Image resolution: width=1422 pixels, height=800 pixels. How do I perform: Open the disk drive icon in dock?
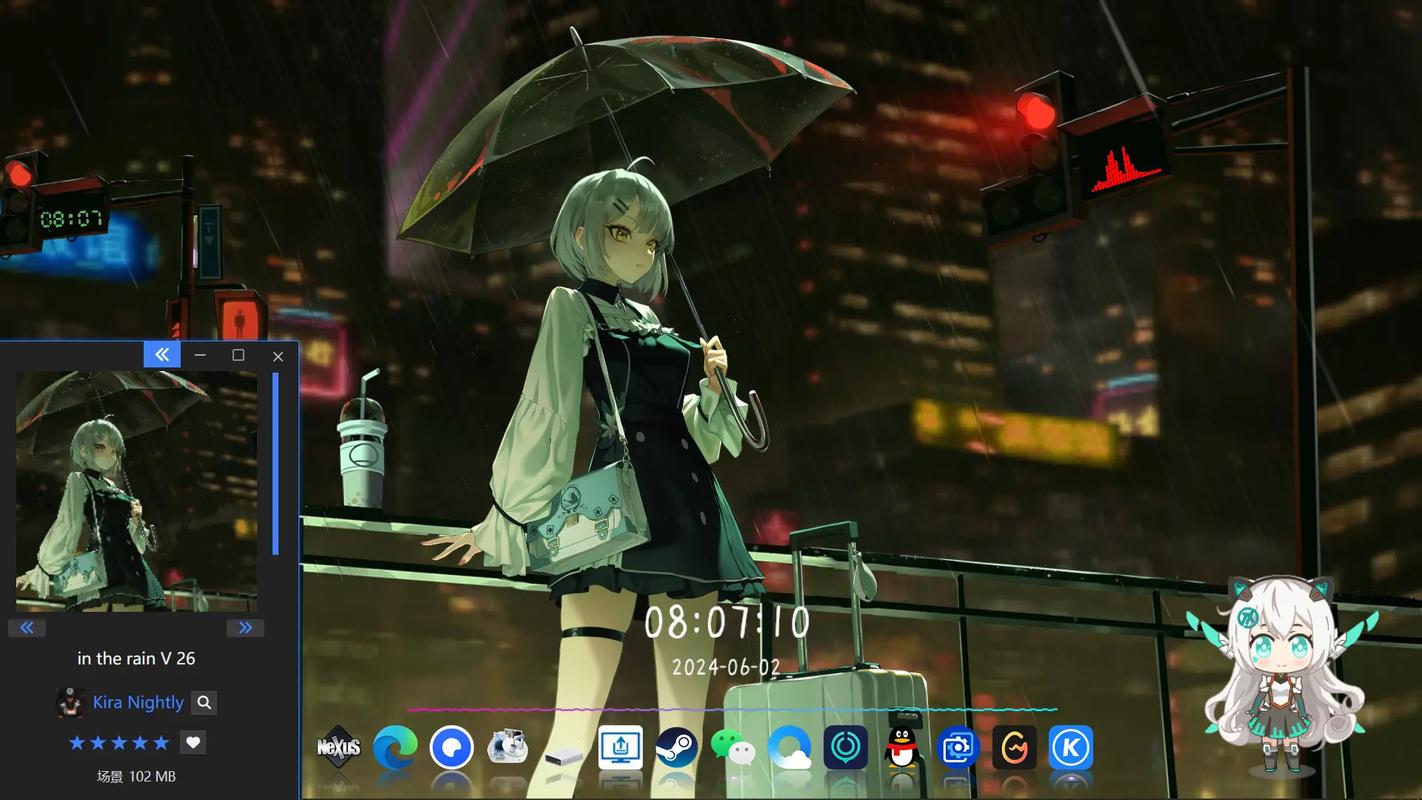pos(564,755)
